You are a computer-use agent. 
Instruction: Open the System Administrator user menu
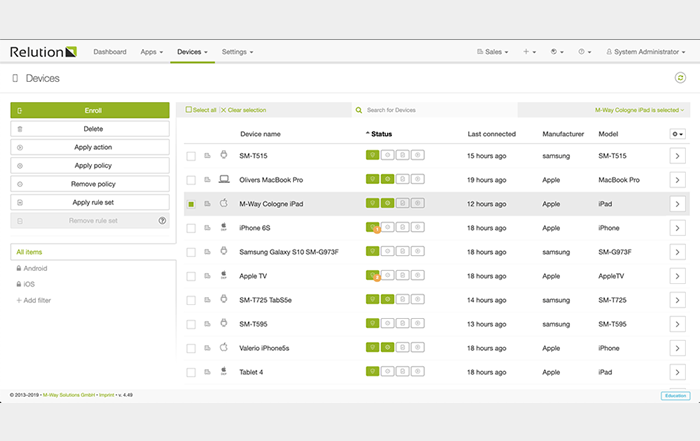[646, 52]
